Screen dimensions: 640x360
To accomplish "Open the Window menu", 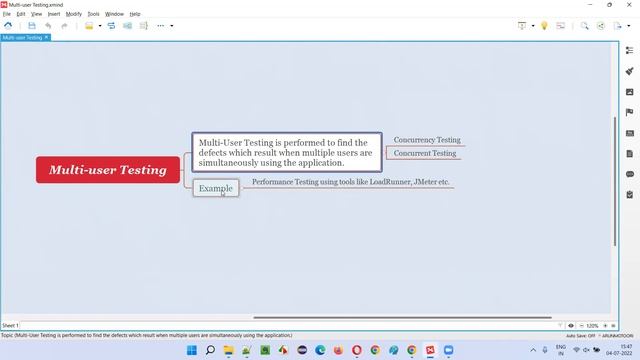I will [x=114, y=14].
